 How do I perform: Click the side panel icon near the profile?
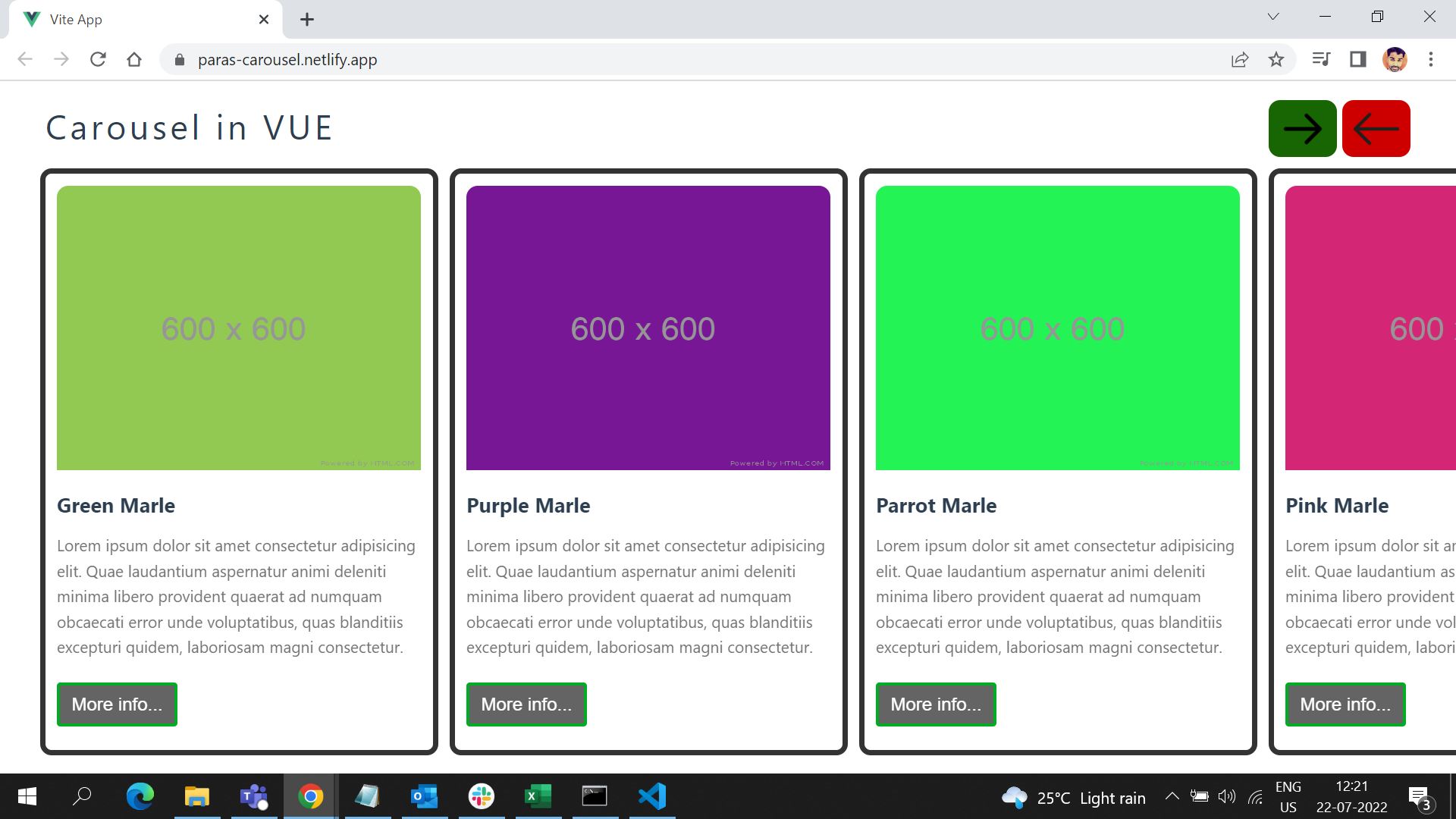[1357, 59]
